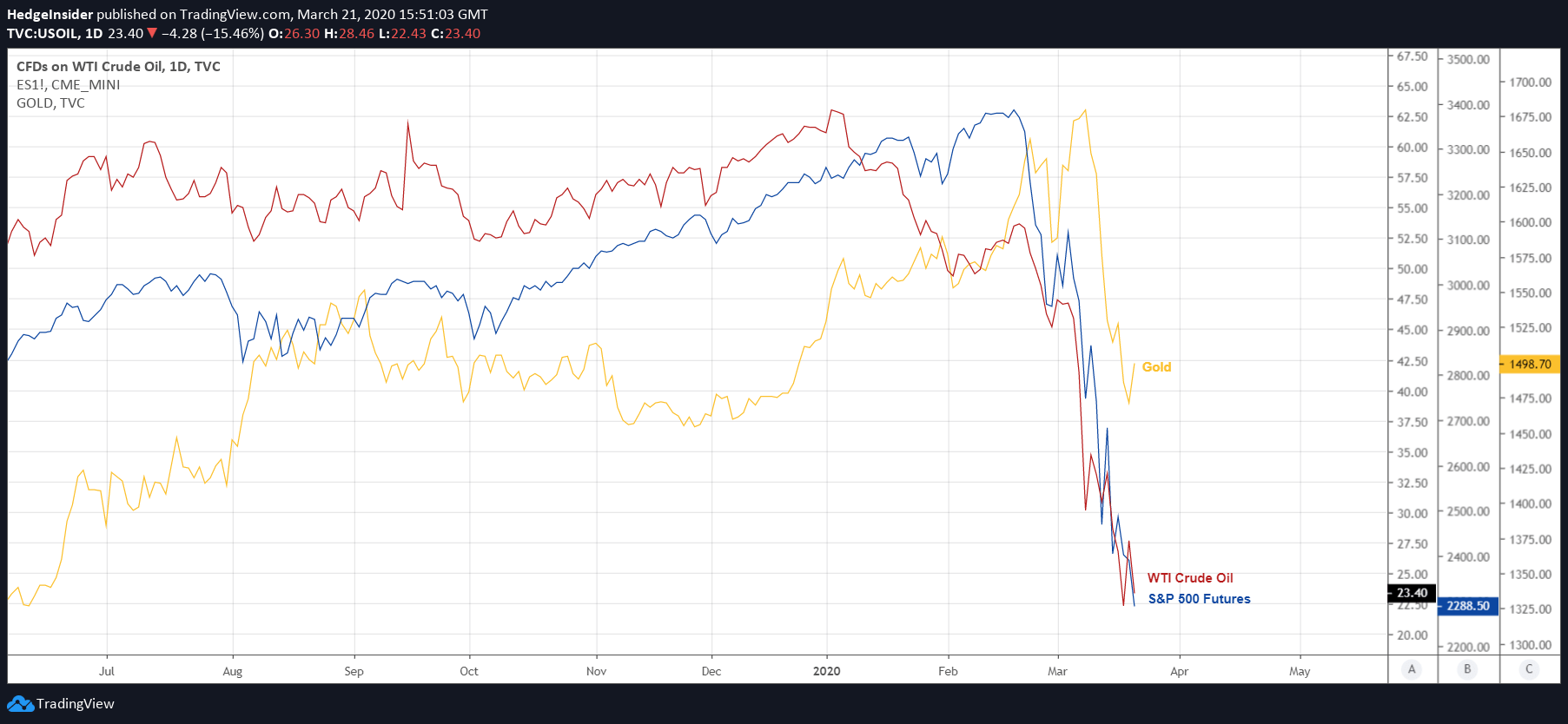Viewport: 1568px width, 724px height.
Task: Select the ES1!, CME_MINI legend entry
Action: (x=68, y=85)
